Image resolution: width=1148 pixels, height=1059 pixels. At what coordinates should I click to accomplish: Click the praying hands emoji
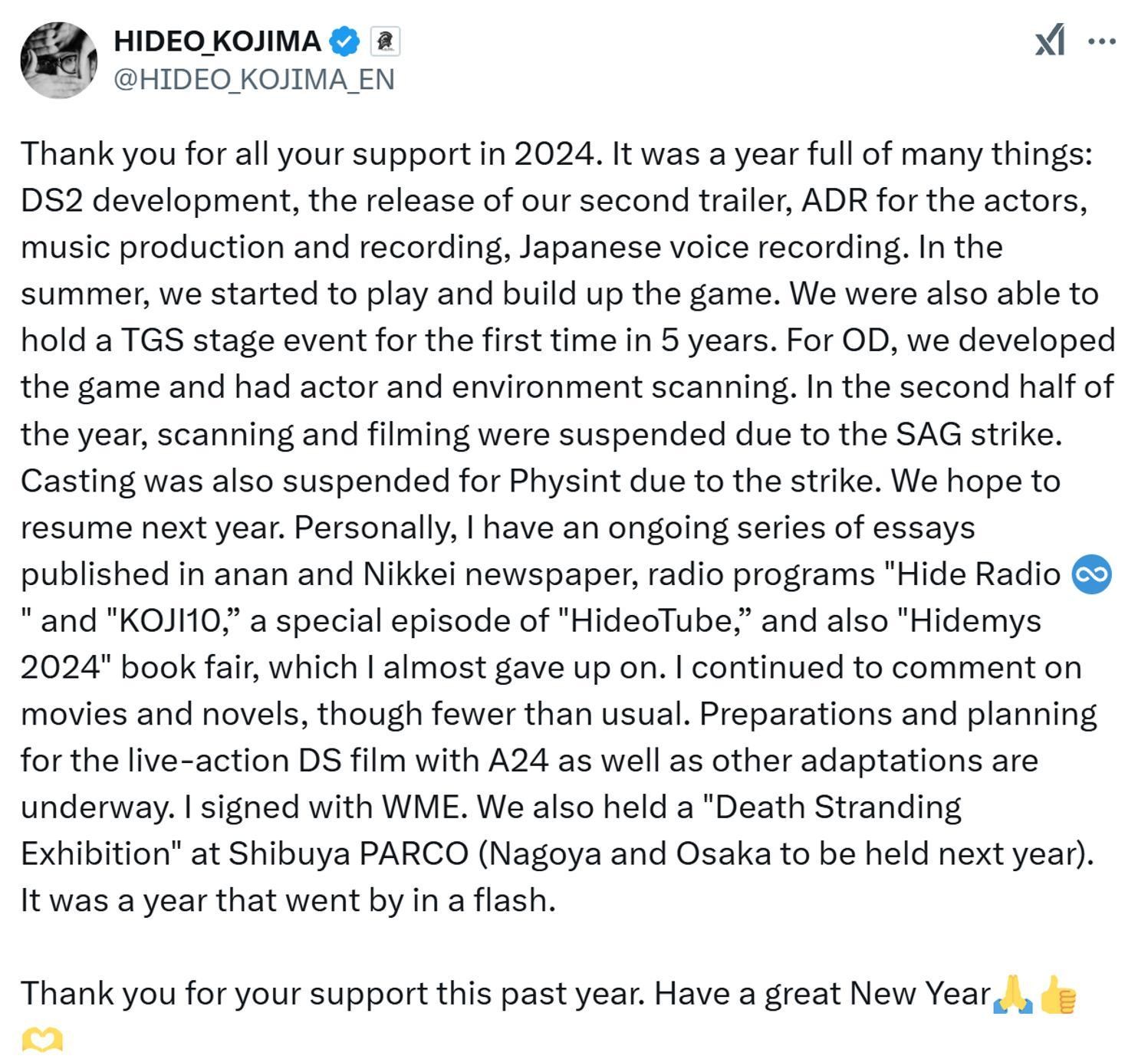[x=1012, y=995]
